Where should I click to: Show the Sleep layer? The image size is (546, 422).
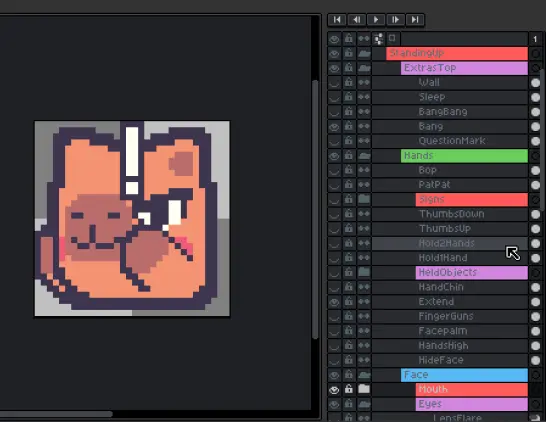pyautogui.click(x=334, y=97)
